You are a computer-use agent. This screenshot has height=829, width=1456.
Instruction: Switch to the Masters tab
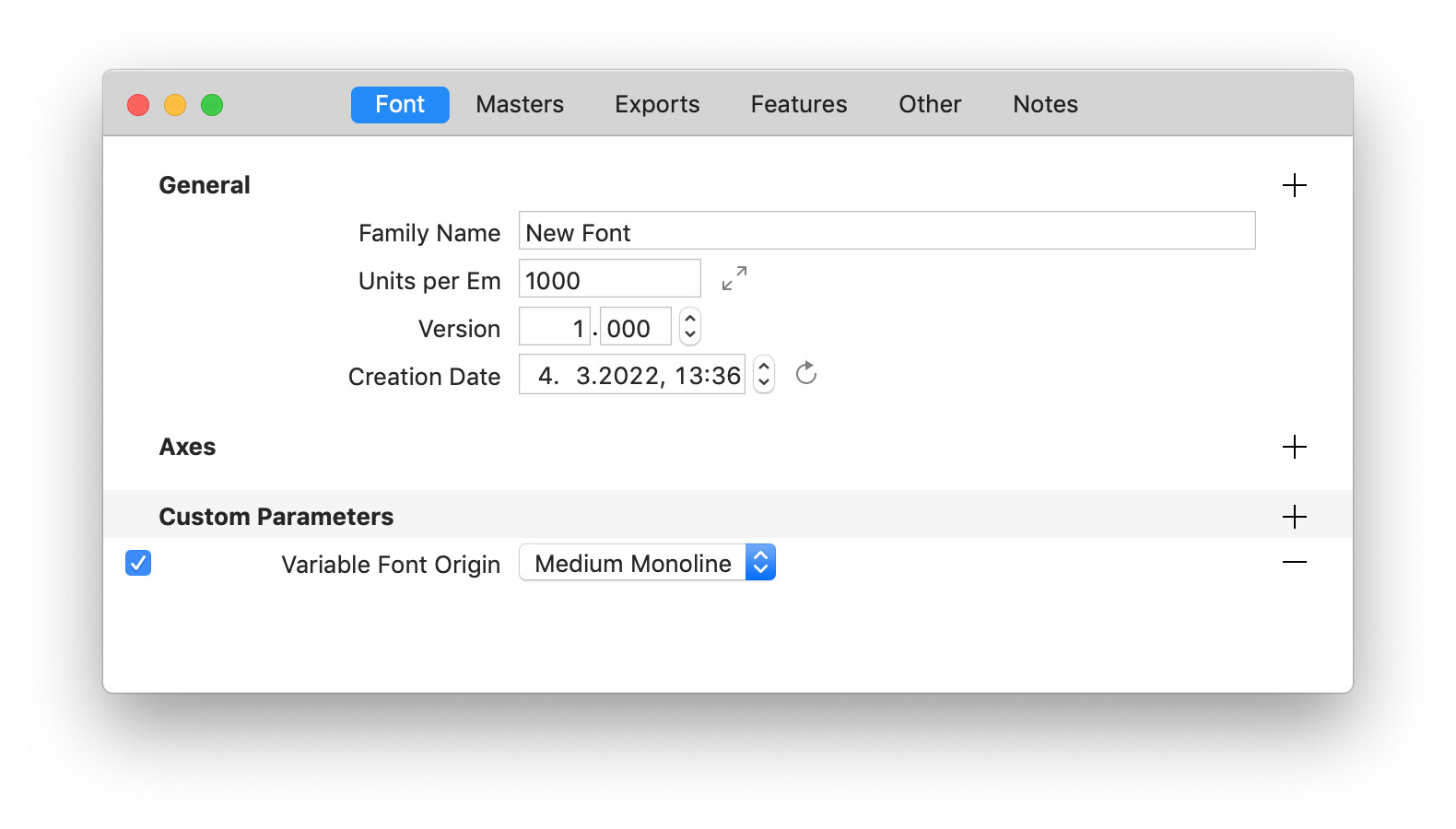click(520, 105)
